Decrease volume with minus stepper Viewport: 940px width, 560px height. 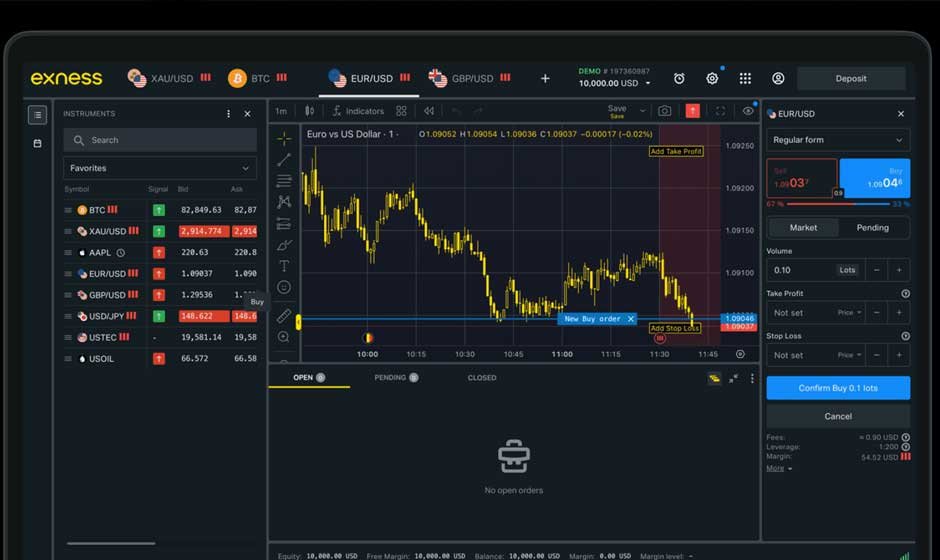(876, 270)
